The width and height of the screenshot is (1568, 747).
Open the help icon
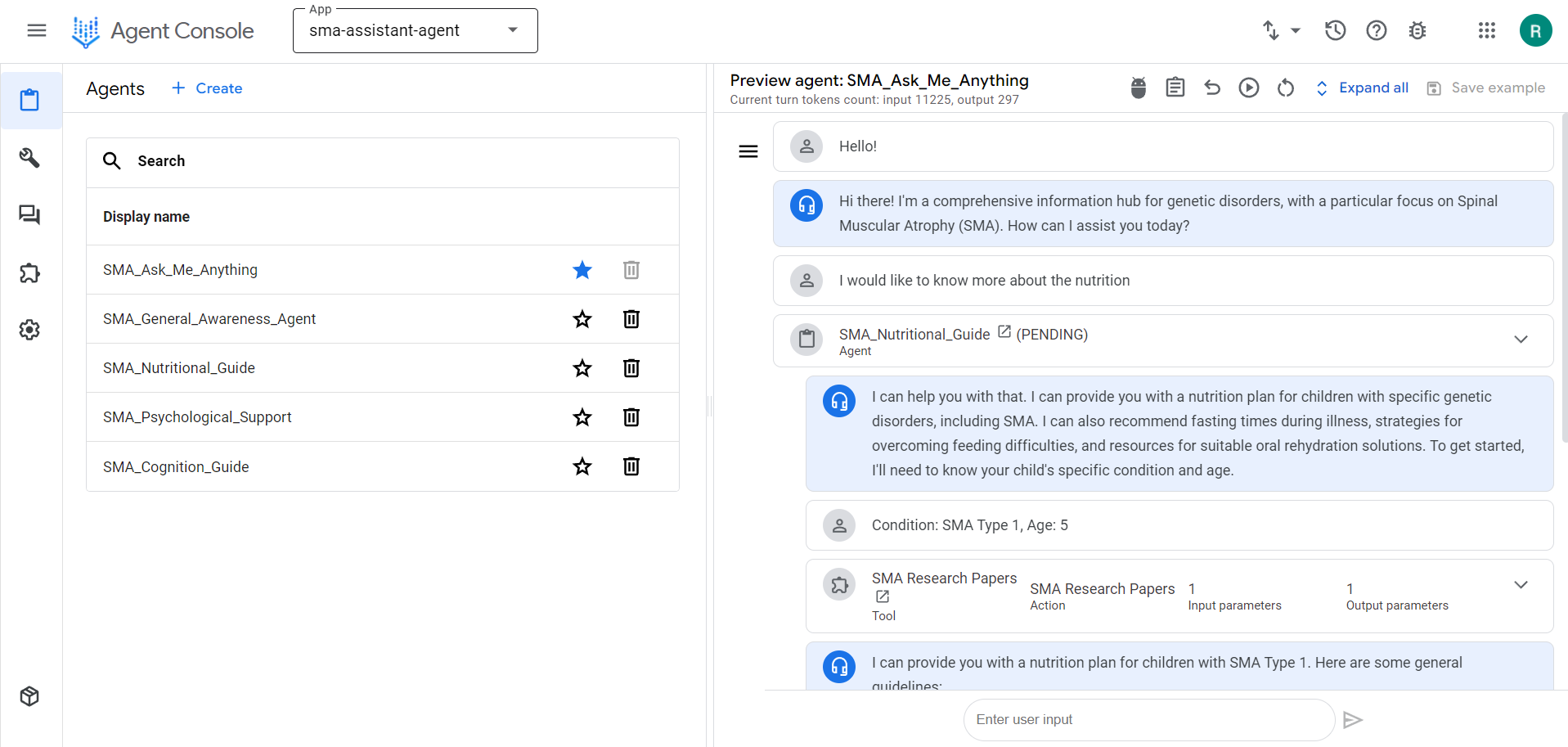click(1377, 31)
